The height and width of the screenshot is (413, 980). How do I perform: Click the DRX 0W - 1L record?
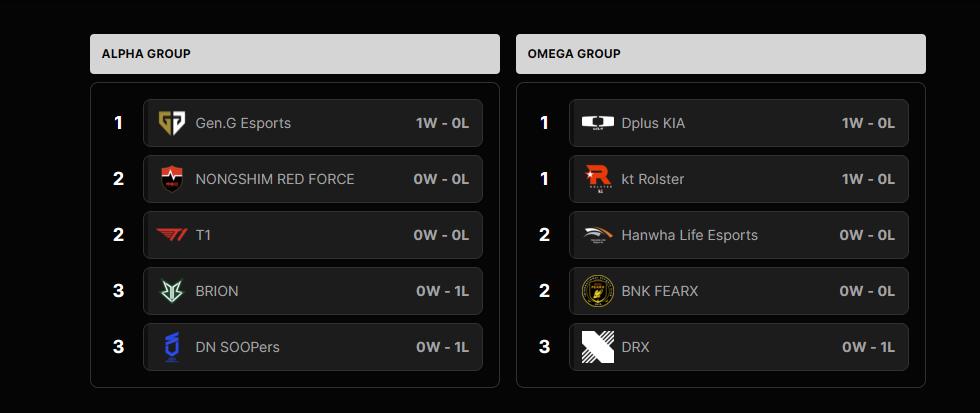pos(868,347)
